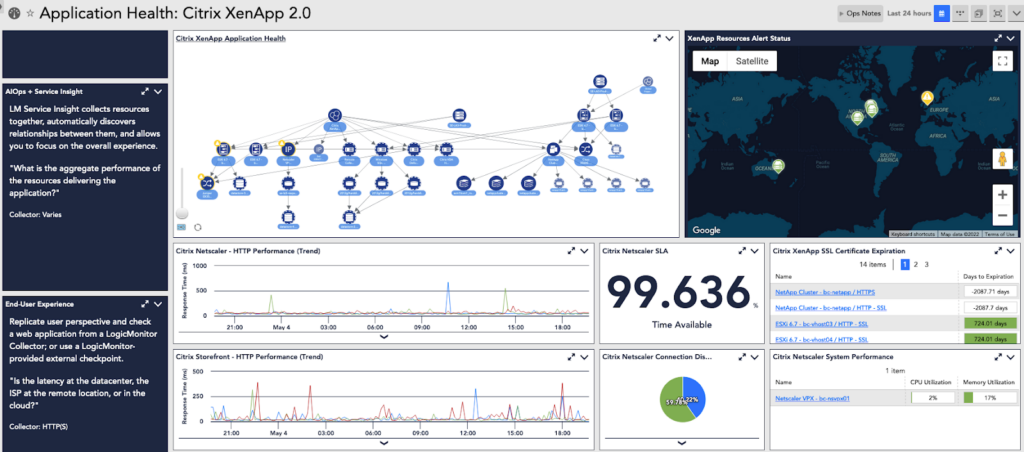The width and height of the screenshot is (1024, 452).
Task: Expand XenApp Resources Alert Status widget
Action: click(x=999, y=39)
